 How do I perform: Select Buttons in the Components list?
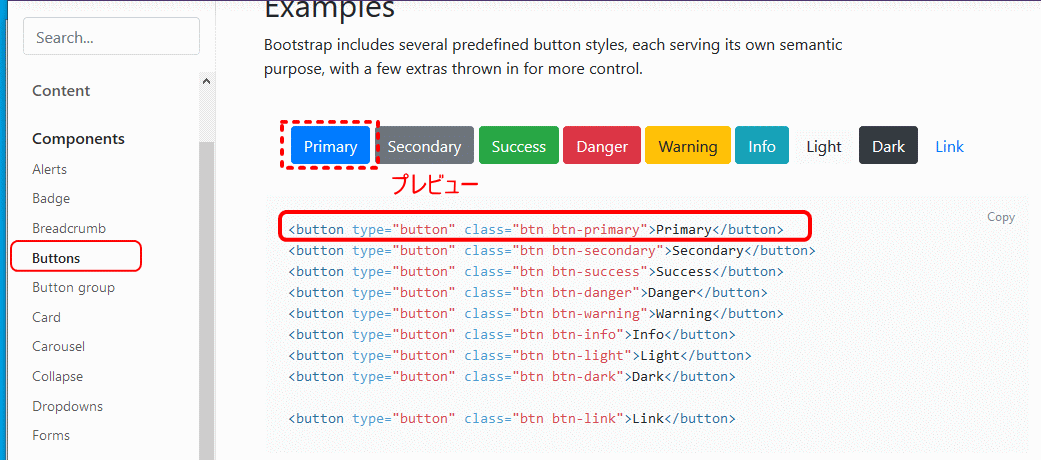coord(56,258)
